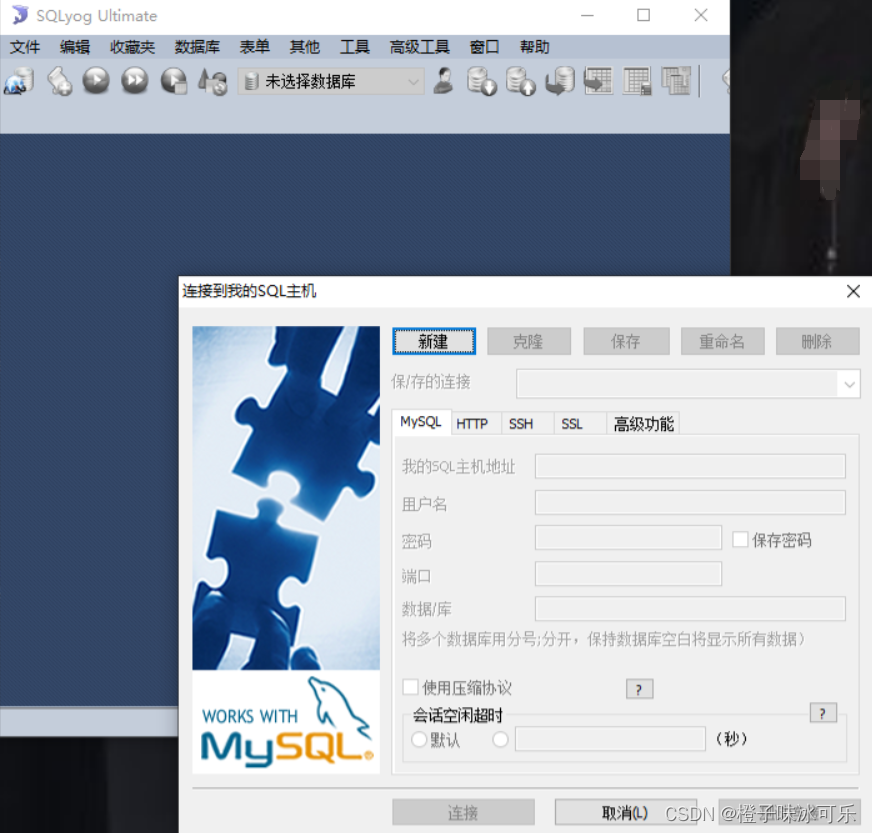Enable the 使用压缩协议 checkbox
This screenshot has width=872, height=833.
coord(410,687)
